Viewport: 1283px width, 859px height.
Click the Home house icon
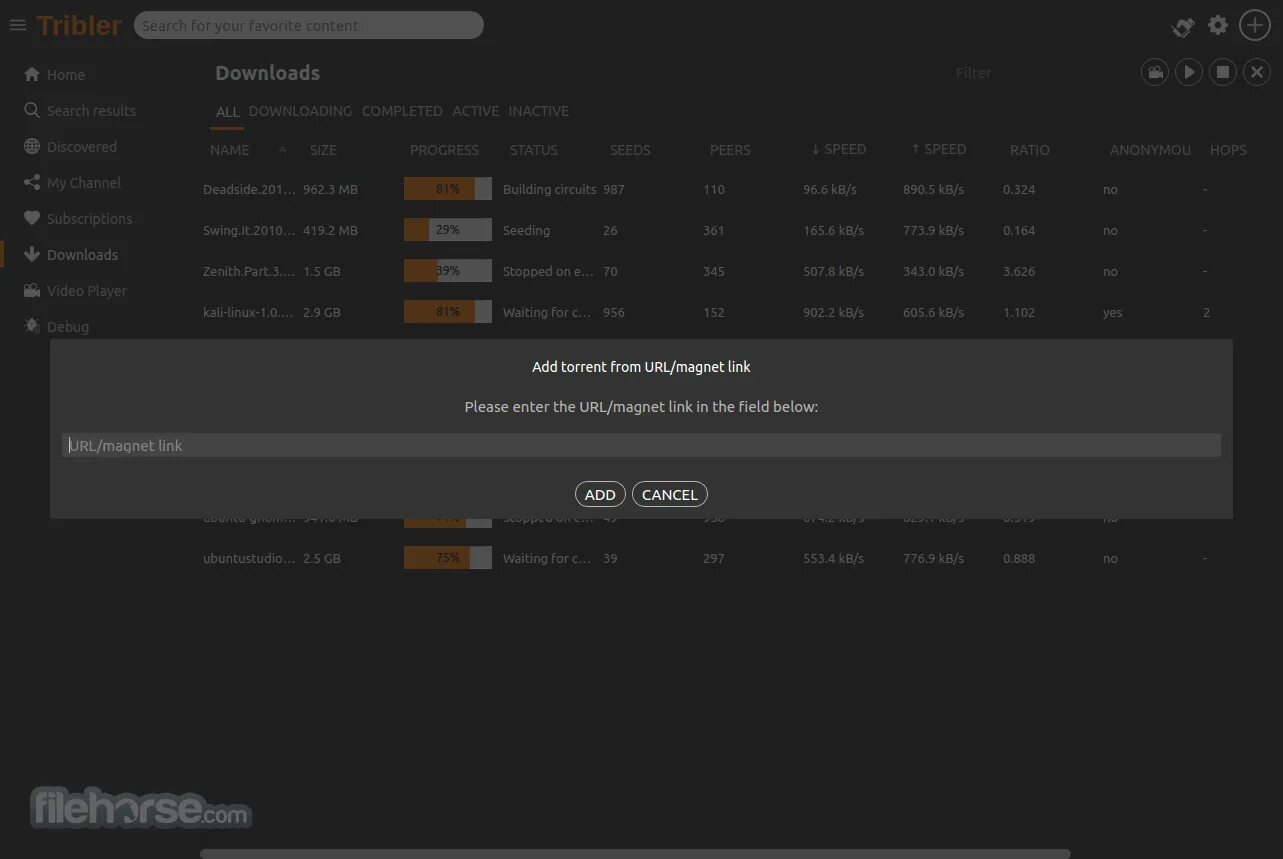tap(32, 74)
